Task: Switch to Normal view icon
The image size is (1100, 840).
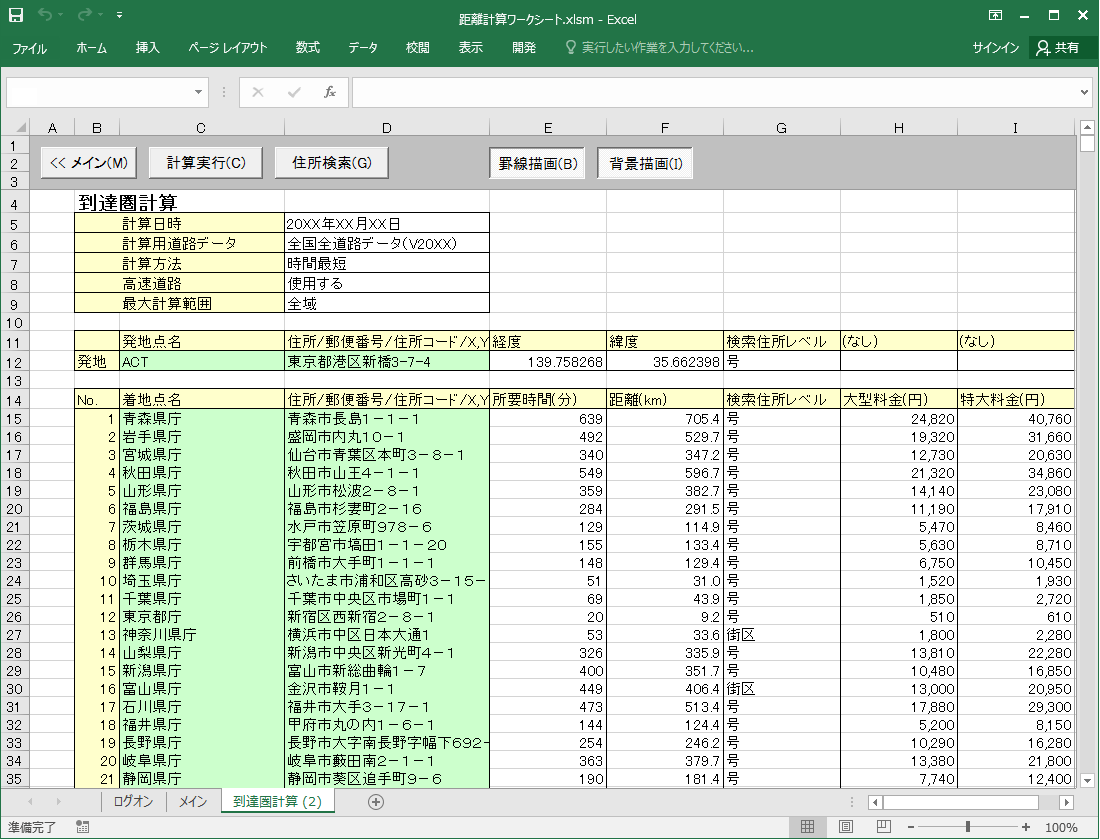Action: coord(807,827)
